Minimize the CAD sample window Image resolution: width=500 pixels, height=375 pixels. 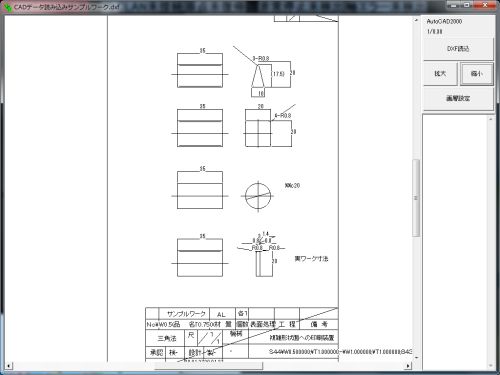[x=453, y=5]
